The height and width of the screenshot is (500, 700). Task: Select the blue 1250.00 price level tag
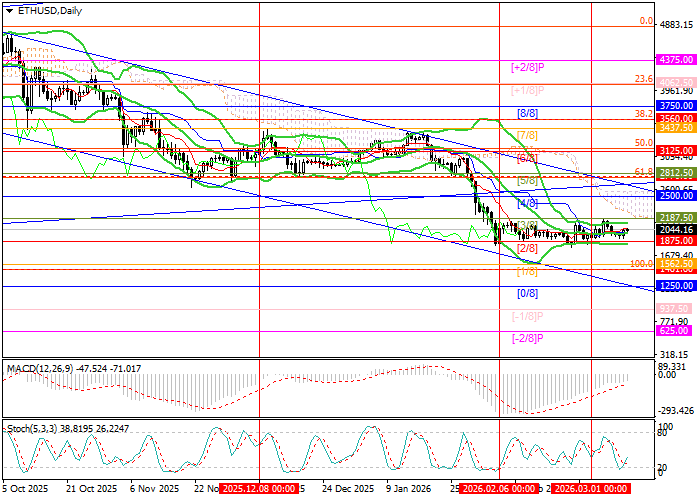[677, 285]
